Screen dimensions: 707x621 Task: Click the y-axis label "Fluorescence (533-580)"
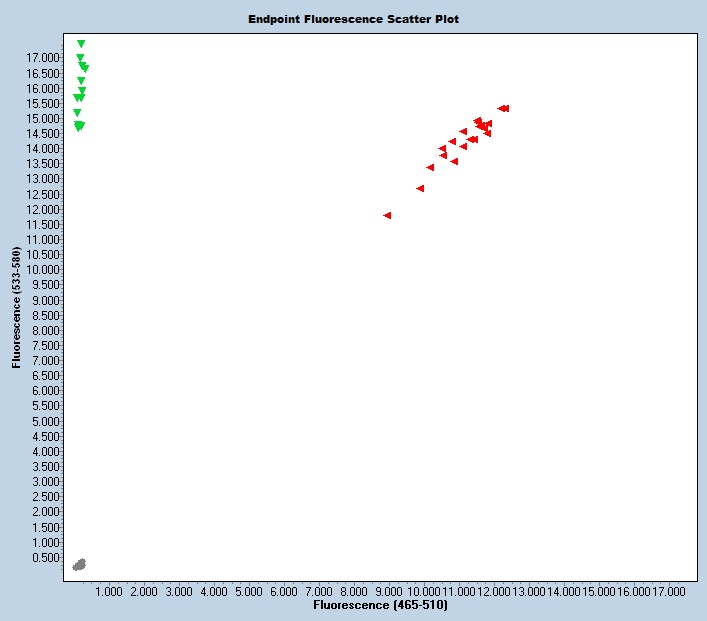(x=17, y=307)
